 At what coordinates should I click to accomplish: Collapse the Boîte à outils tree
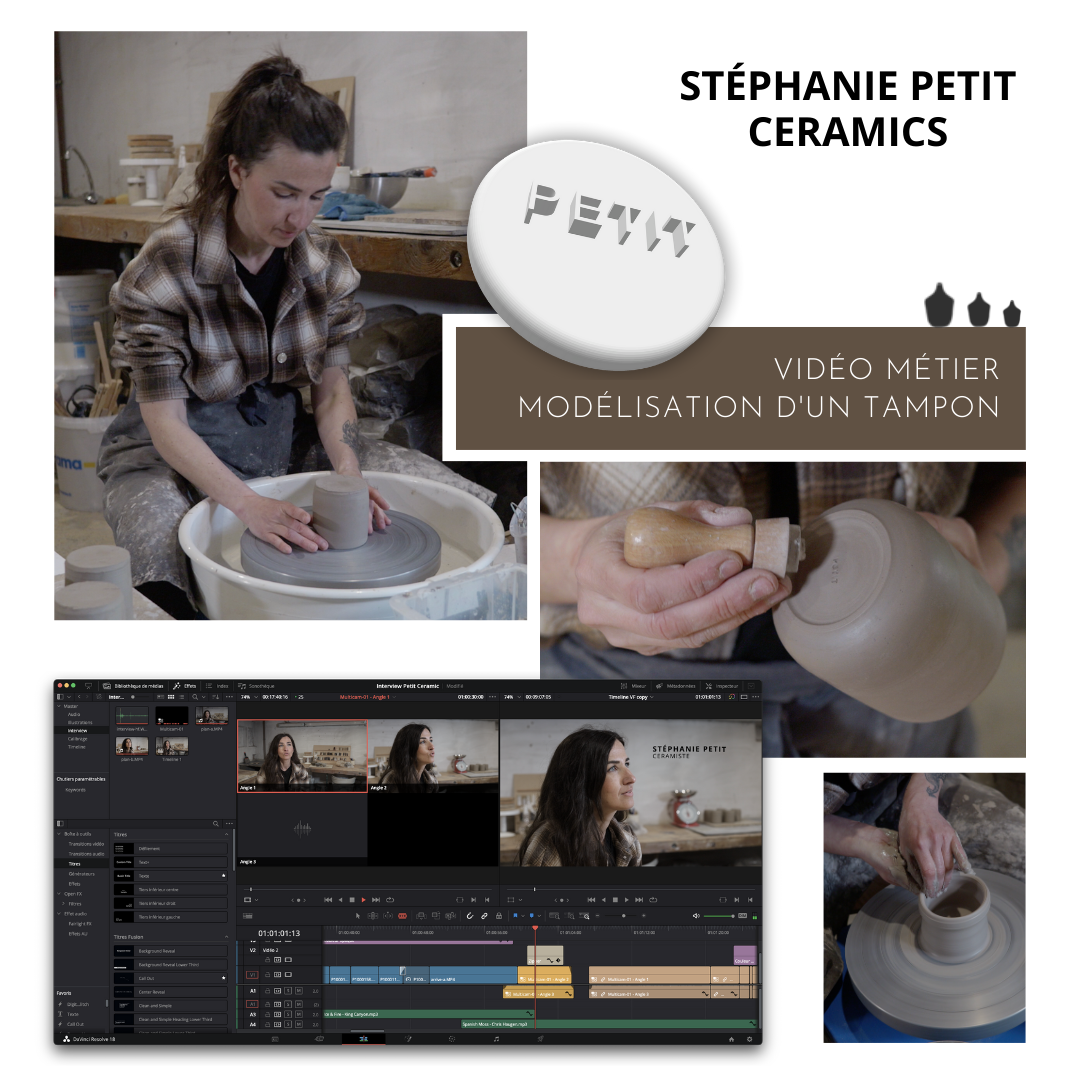point(59,834)
